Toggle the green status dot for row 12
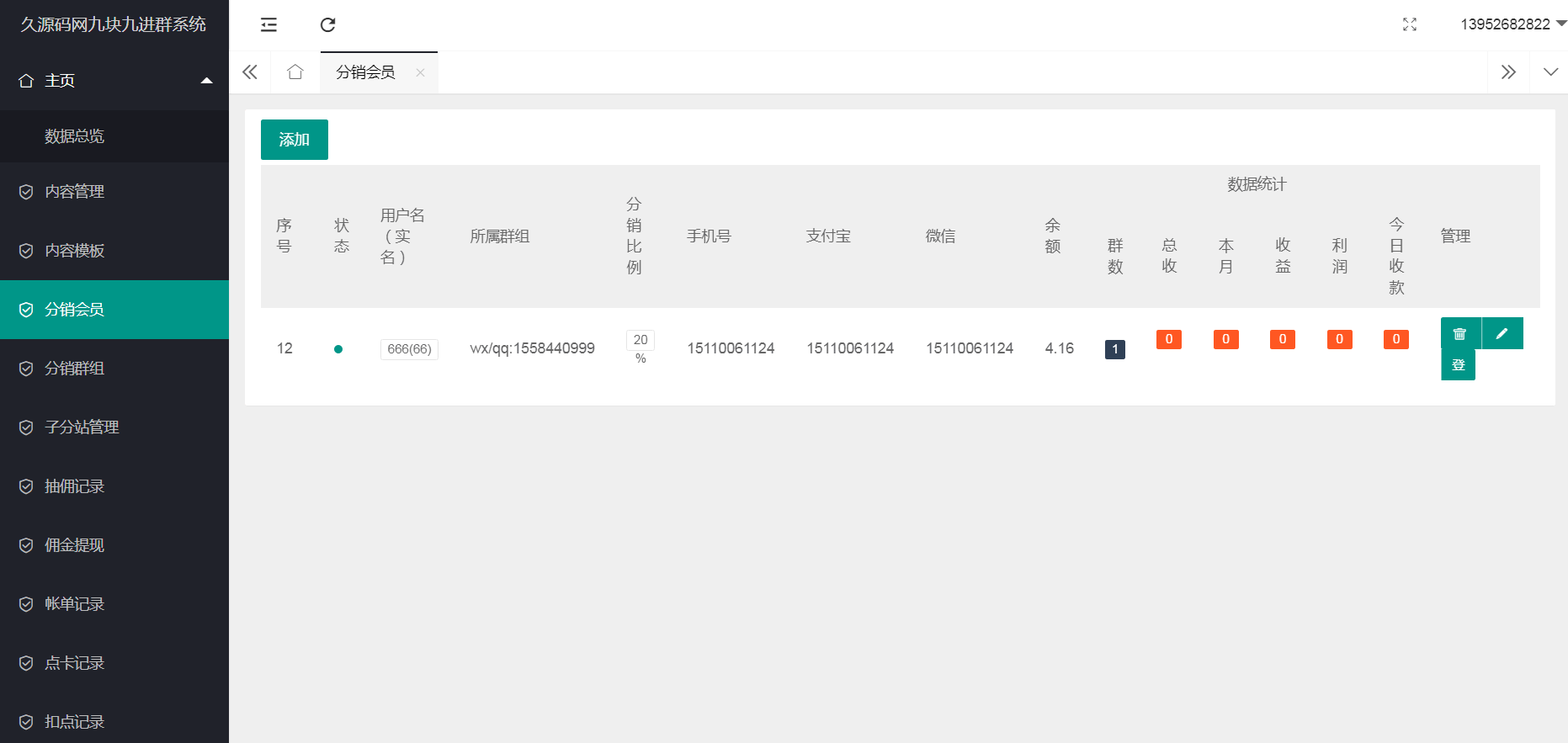The width and height of the screenshot is (1568, 743). (x=338, y=349)
